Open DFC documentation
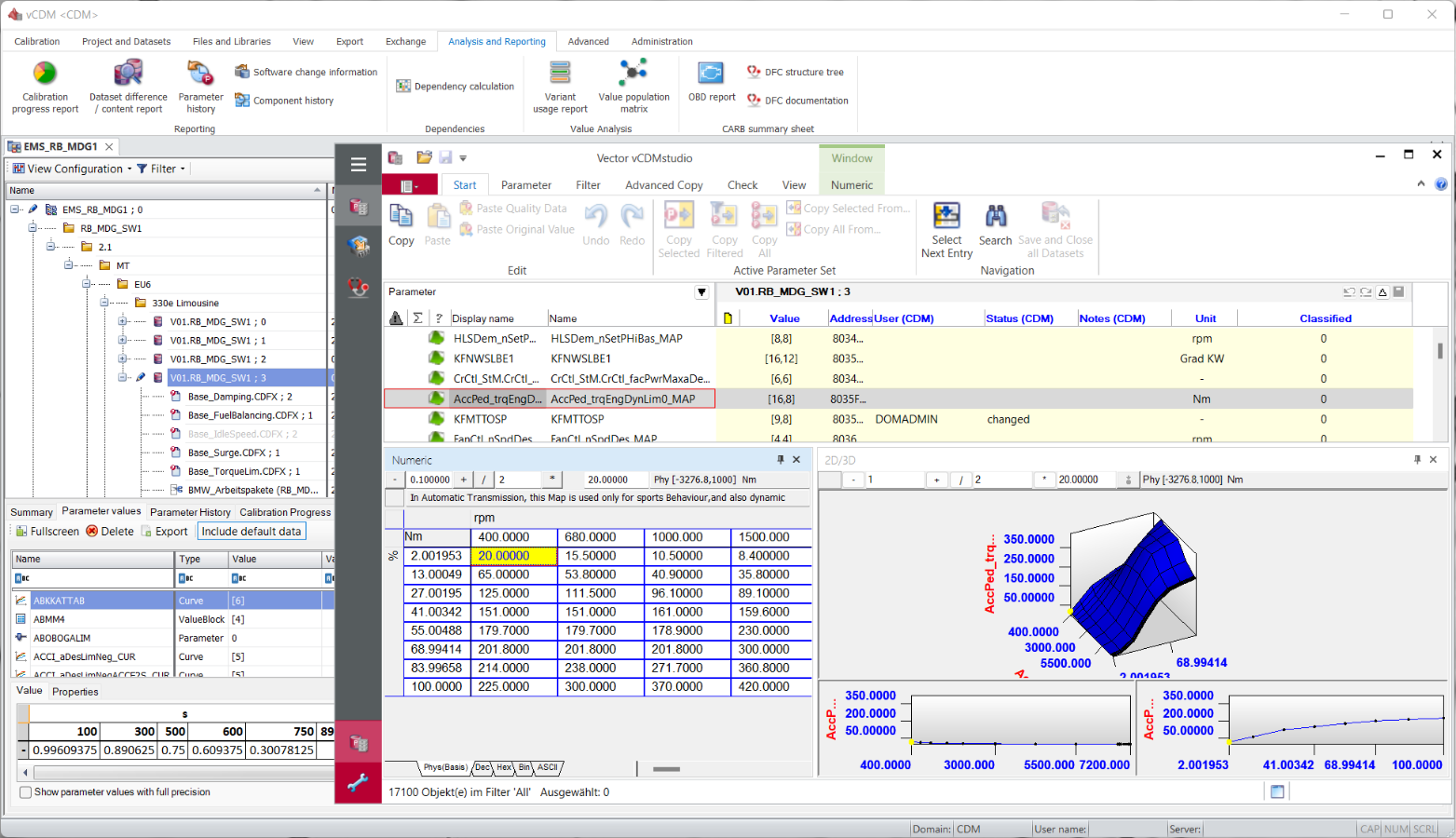 [x=797, y=101]
